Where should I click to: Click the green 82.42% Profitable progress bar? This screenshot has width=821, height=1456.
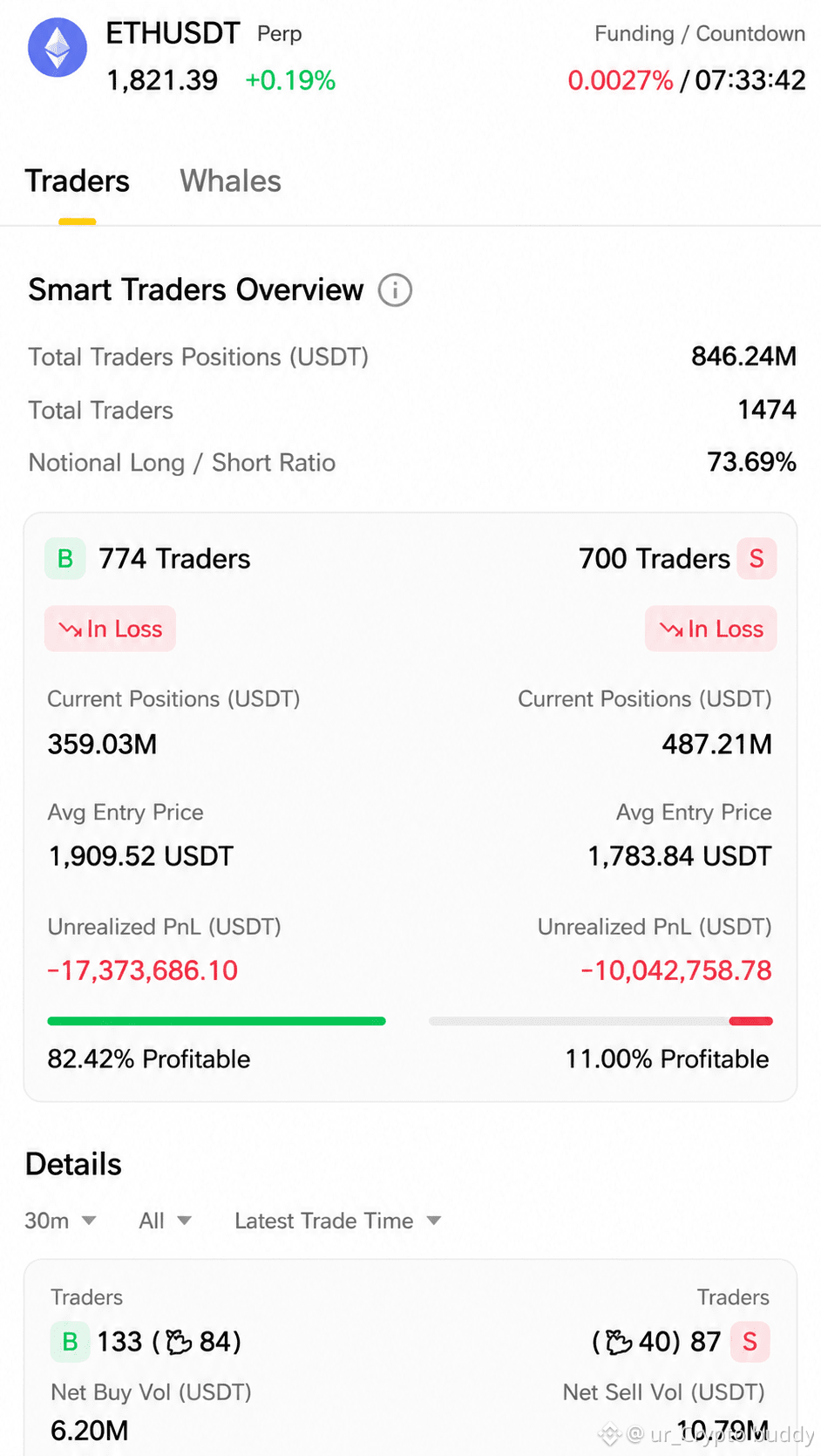[216, 1021]
